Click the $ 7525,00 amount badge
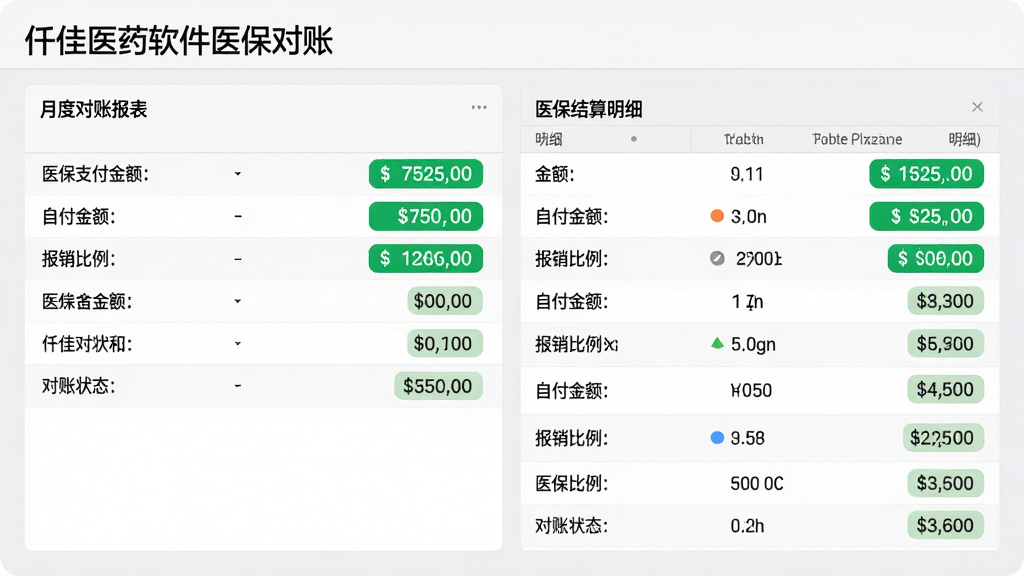Screen dimensions: 1024x576 pyautogui.click(x=426, y=174)
